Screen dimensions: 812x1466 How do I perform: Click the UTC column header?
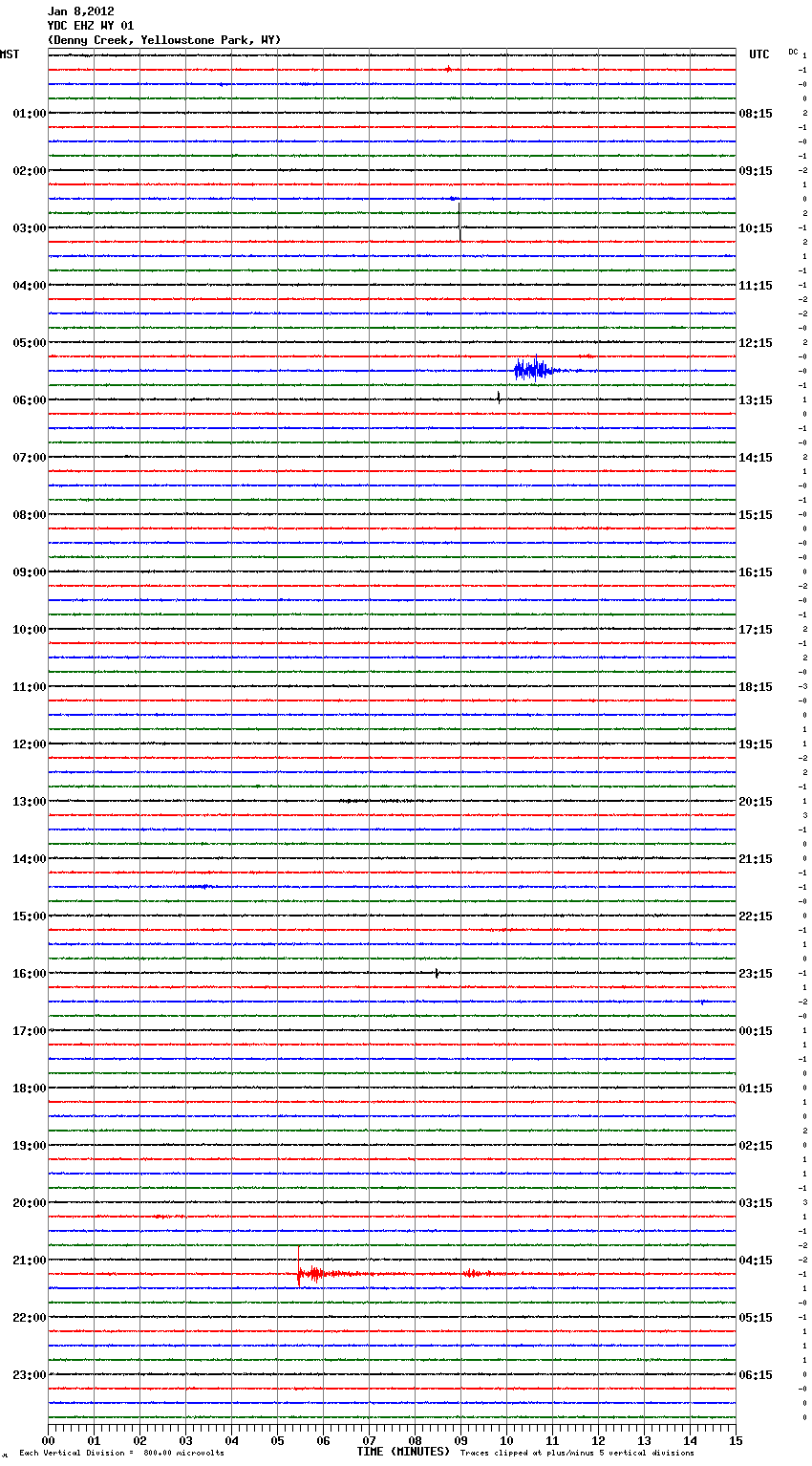point(759,54)
